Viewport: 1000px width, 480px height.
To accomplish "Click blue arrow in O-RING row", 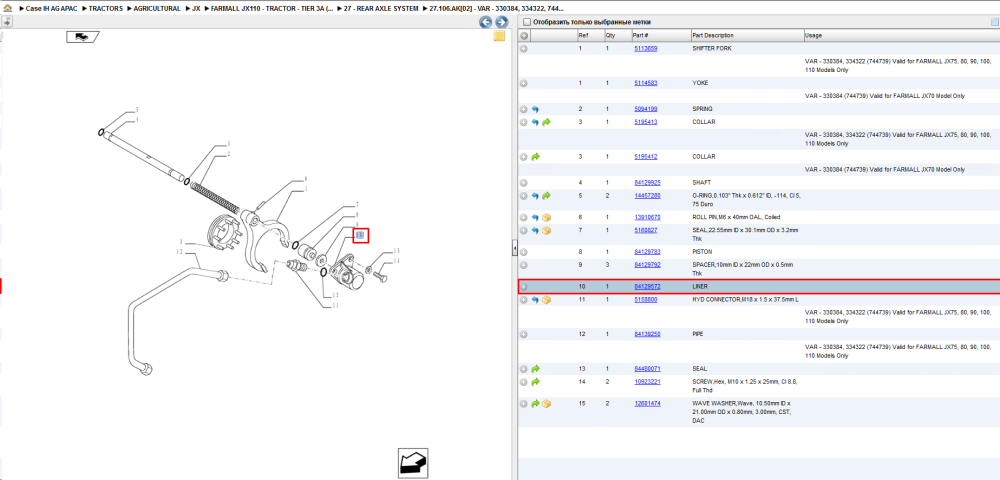I will 535,196.
